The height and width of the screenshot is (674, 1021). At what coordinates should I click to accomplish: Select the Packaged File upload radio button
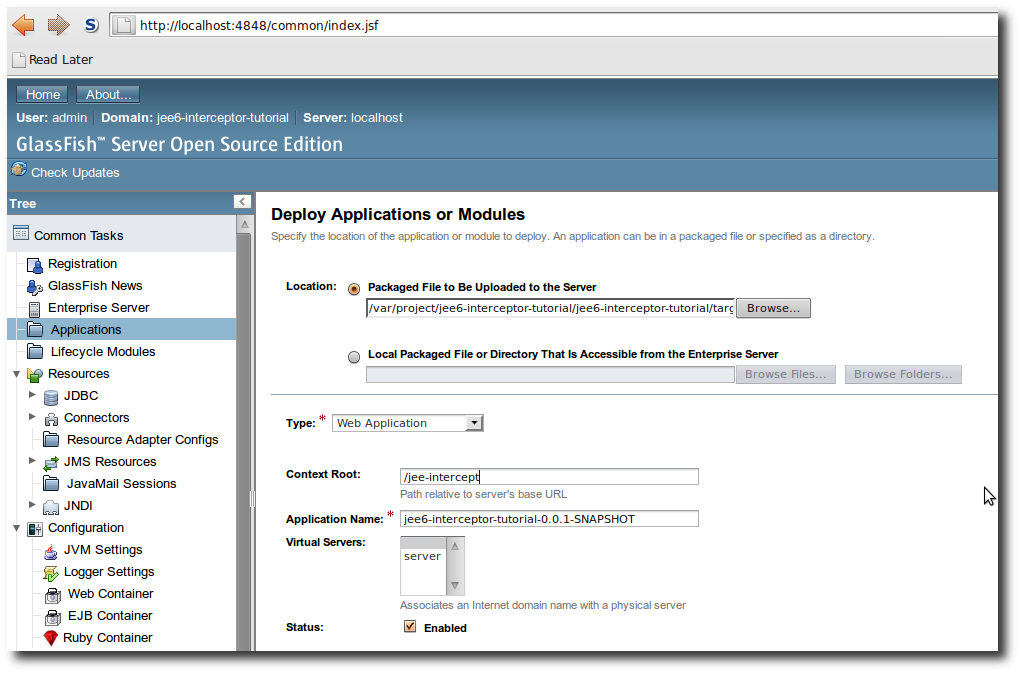click(354, 288)
